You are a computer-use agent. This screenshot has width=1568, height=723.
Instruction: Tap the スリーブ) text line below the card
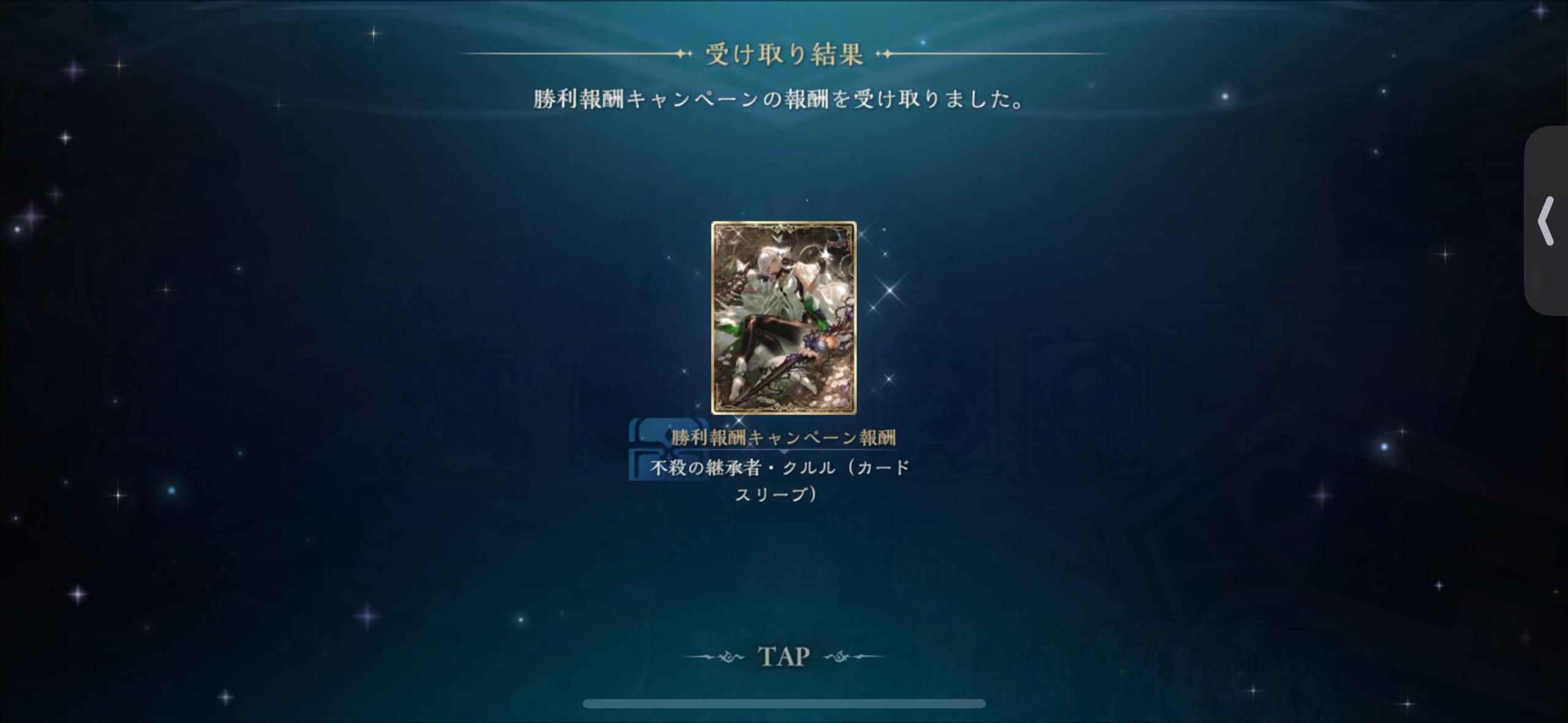(x=777, y=494)
